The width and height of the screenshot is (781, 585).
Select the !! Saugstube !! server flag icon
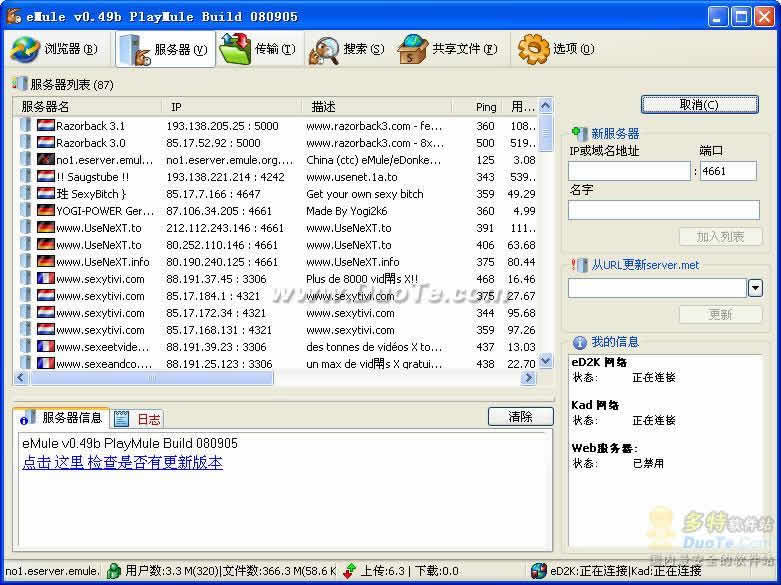click(x=45, y=176)
